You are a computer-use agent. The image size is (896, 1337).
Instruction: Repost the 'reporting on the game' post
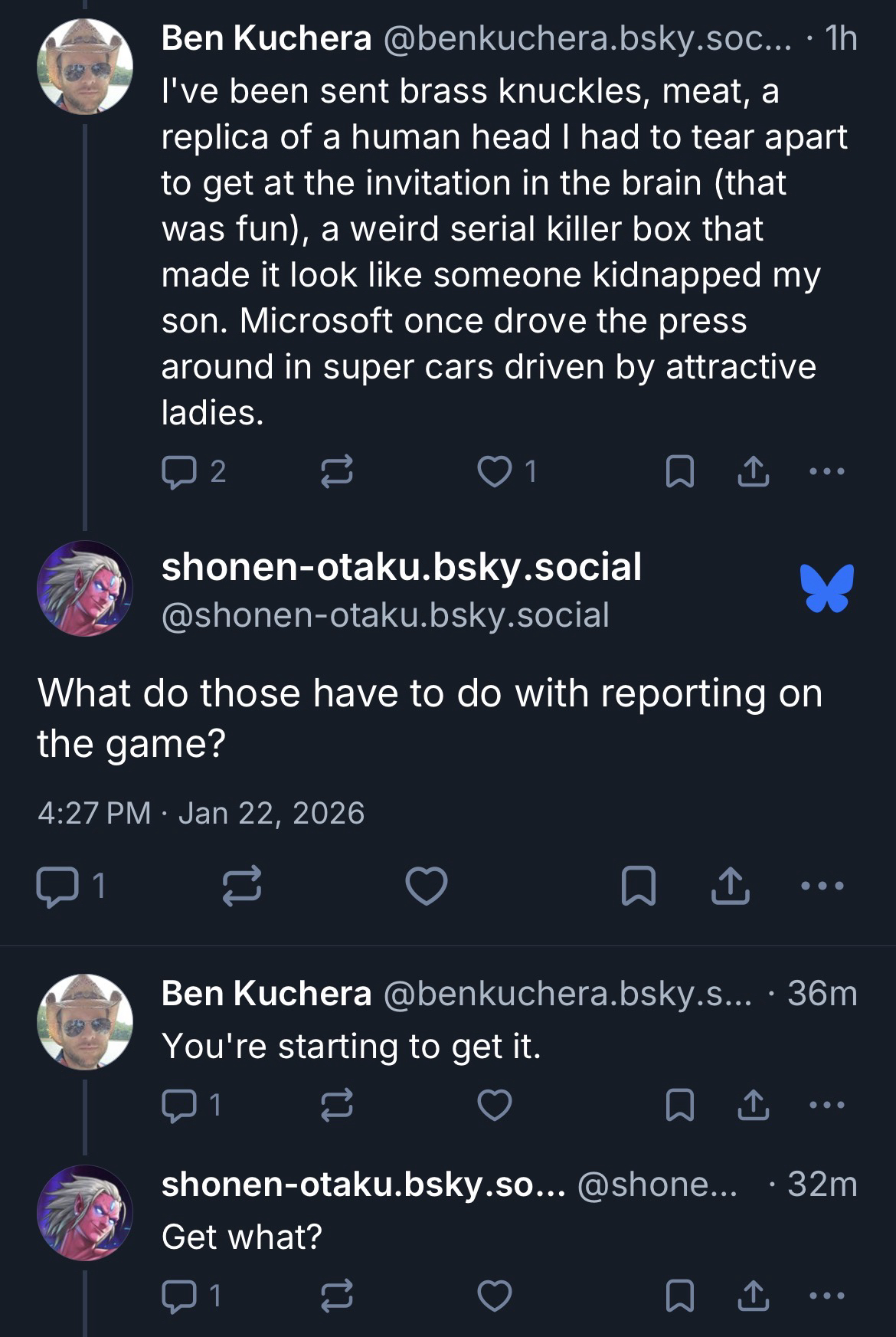[242, 886]
